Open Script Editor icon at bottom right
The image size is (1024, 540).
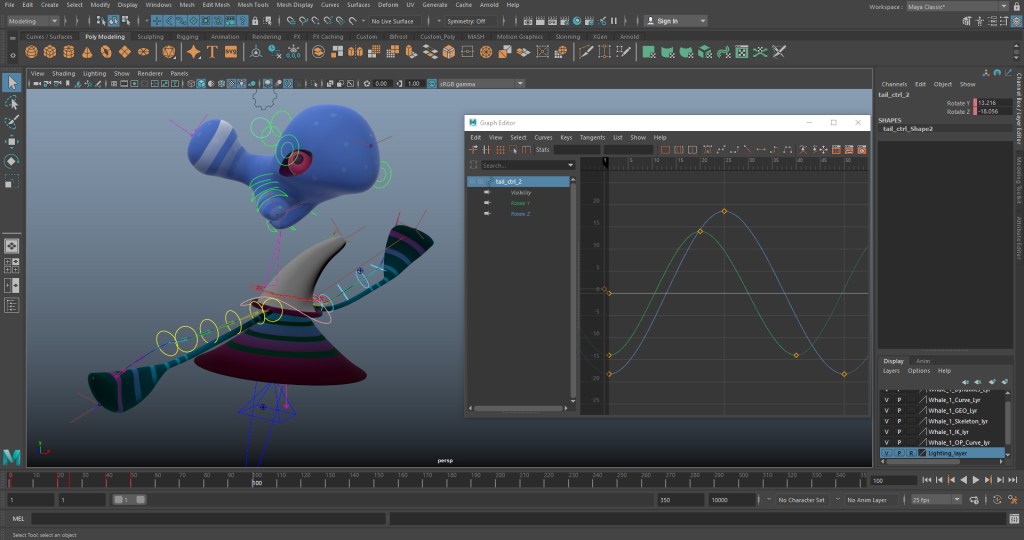[1013, 519]
